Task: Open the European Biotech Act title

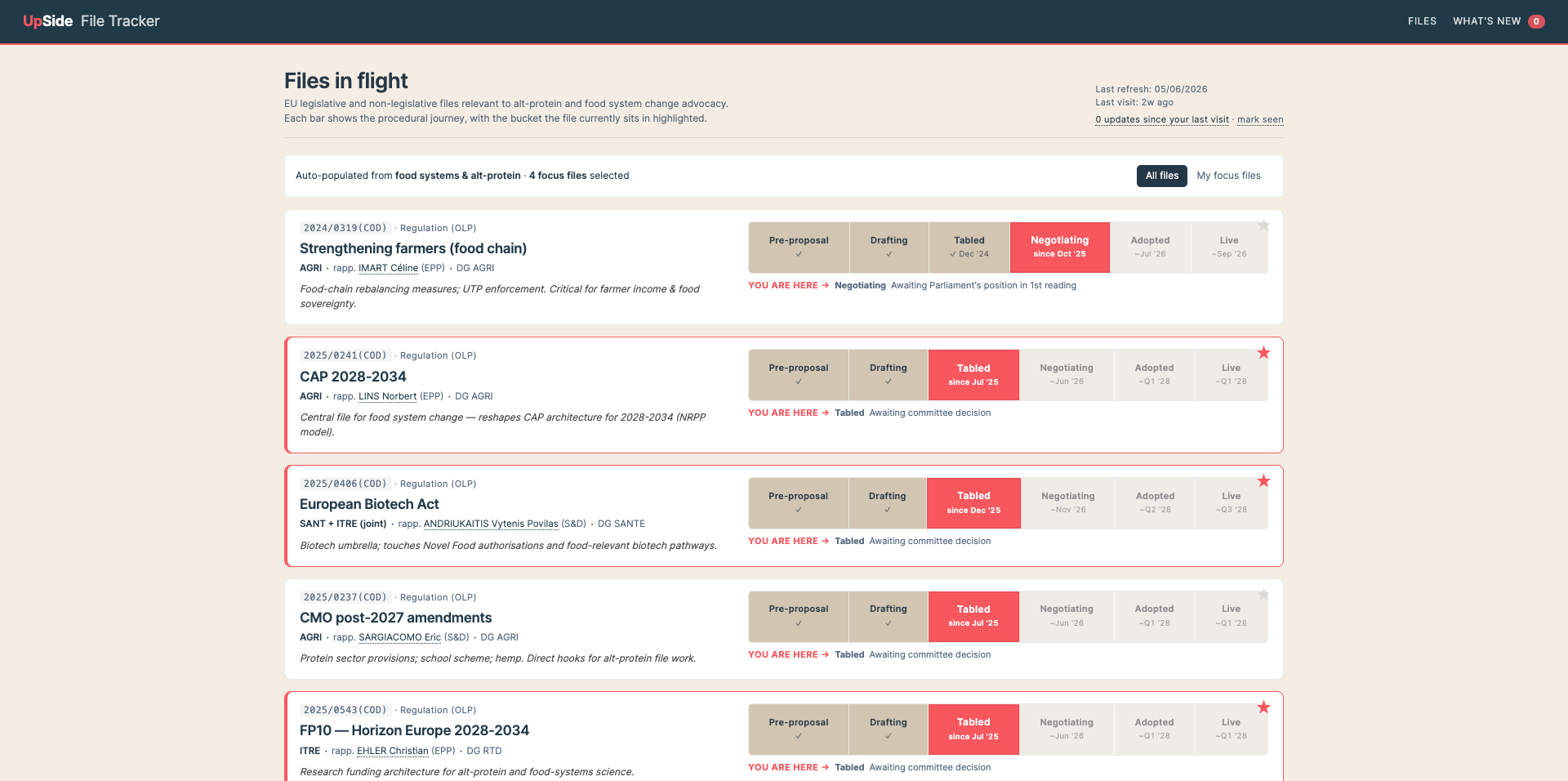Action: click(x=369, y=504)
